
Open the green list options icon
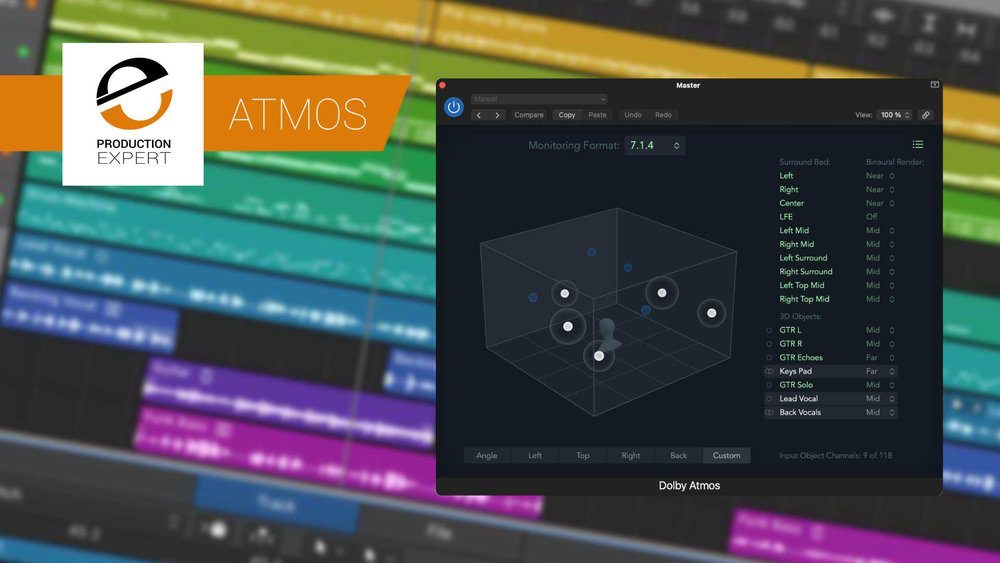tap(918, 145)
